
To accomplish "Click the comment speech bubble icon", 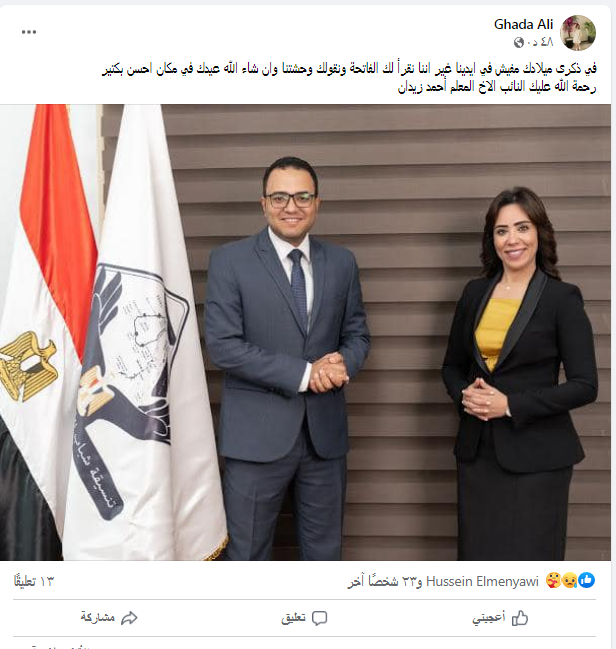I will (320, 618).
